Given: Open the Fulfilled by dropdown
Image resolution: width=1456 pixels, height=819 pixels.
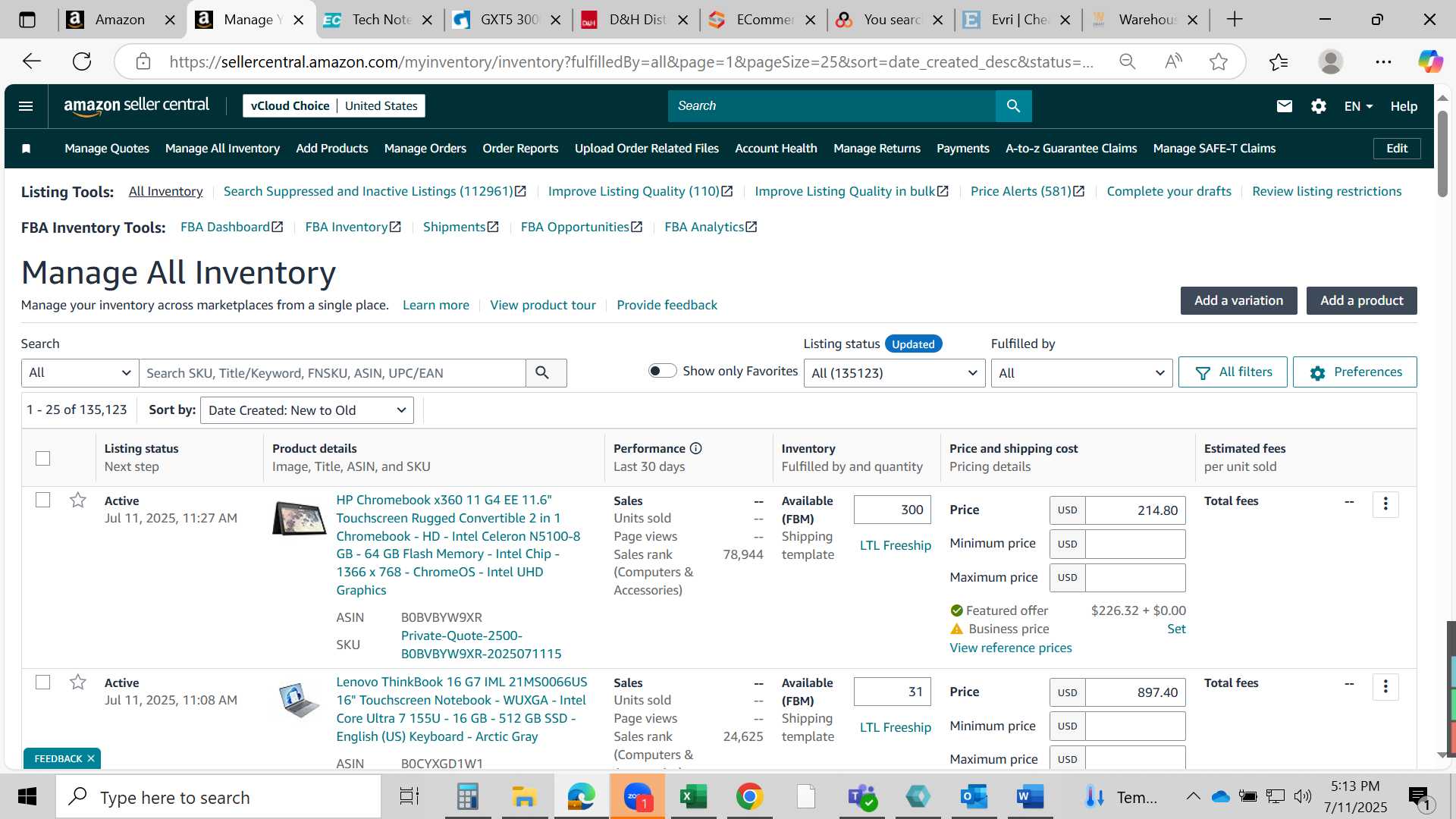Looking at the screenshot, I should [1081, 372].
